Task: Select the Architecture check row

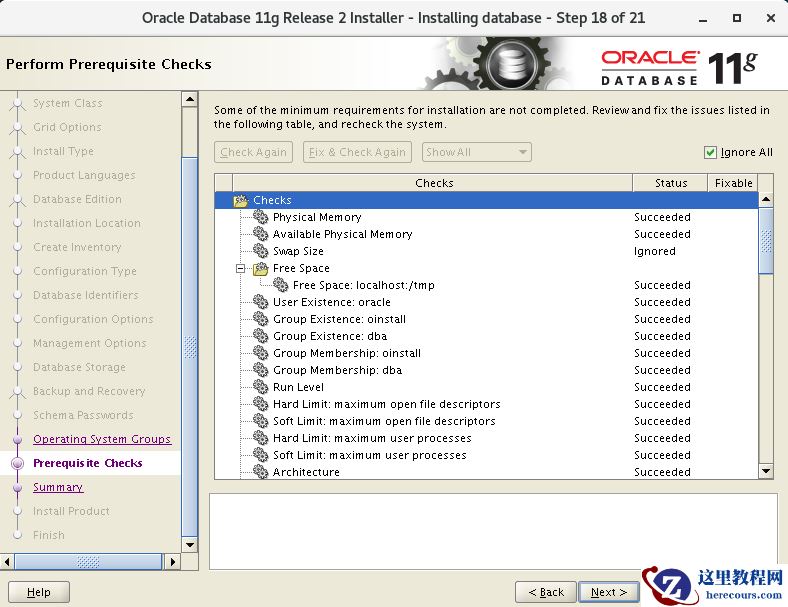Action: [x=486, y=472]
